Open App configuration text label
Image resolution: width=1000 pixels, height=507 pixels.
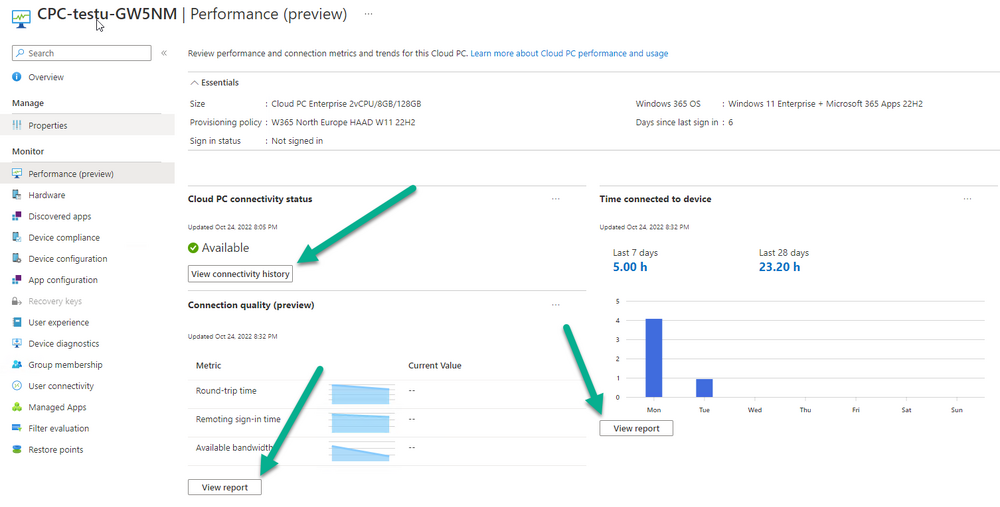click(x=62, y=280)
